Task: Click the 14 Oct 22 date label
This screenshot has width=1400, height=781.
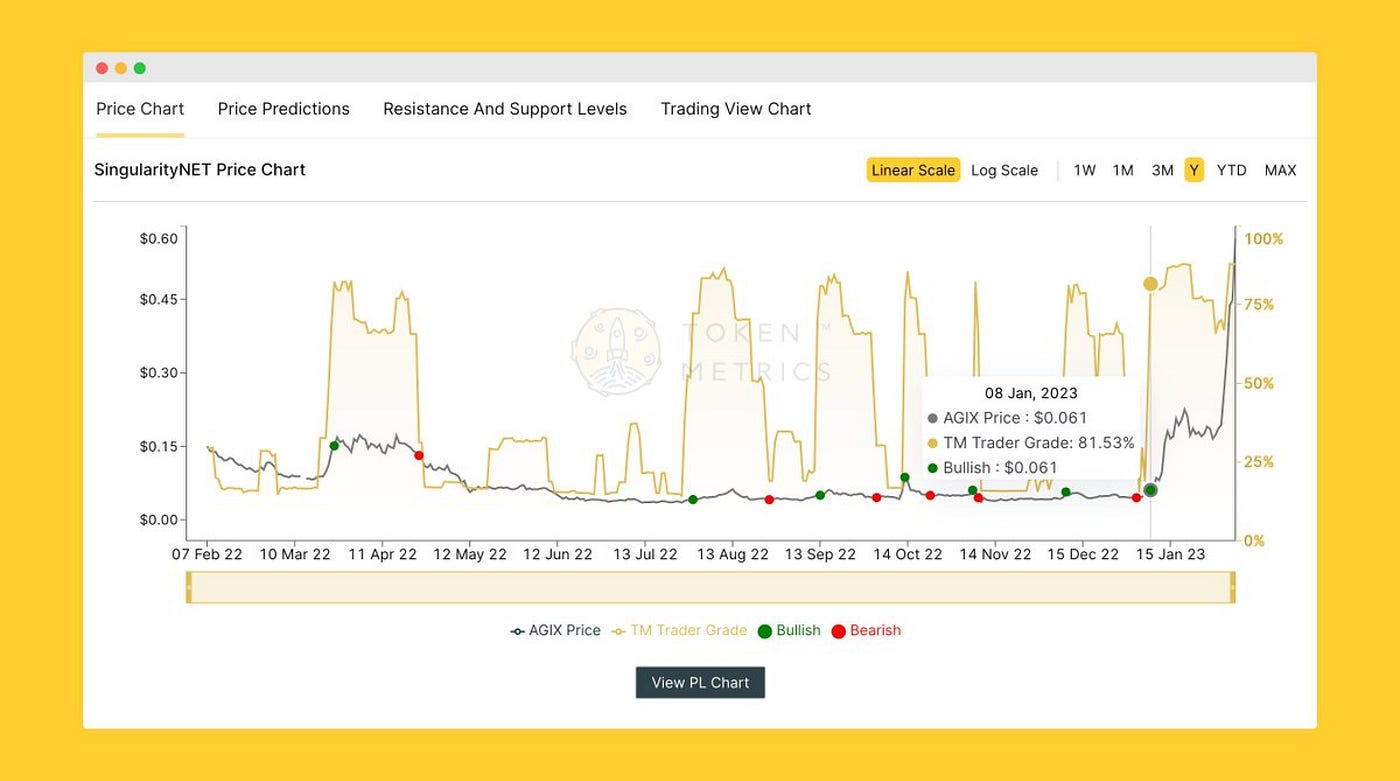Action: click(x=908, y=554)
